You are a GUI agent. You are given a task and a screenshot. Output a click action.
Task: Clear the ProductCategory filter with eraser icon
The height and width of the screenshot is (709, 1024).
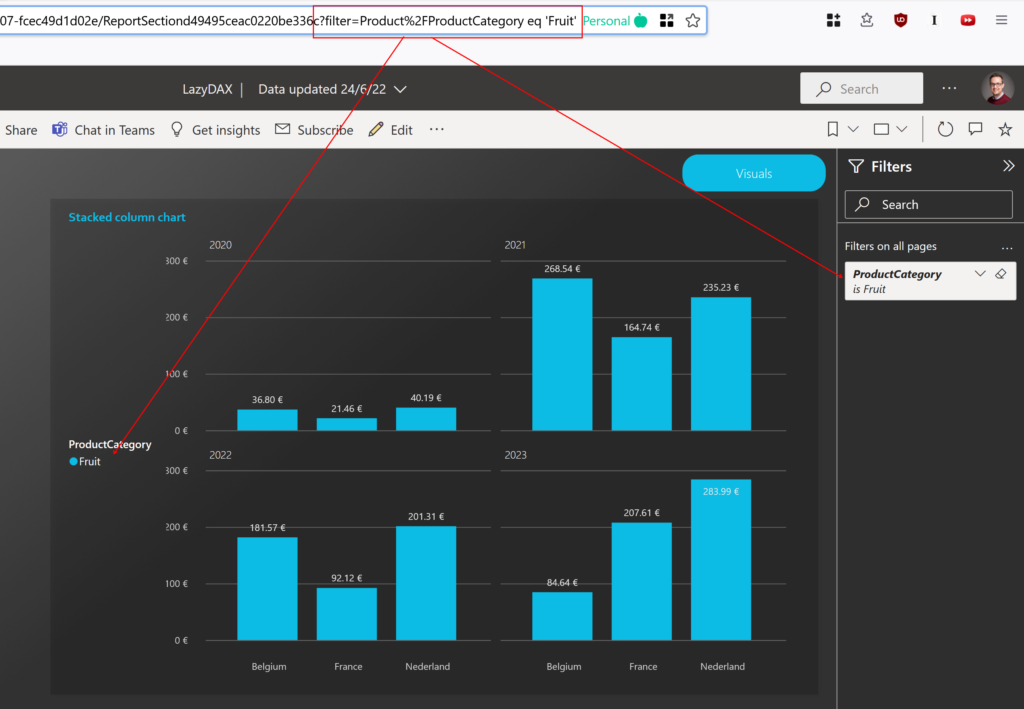[1000, 274]
